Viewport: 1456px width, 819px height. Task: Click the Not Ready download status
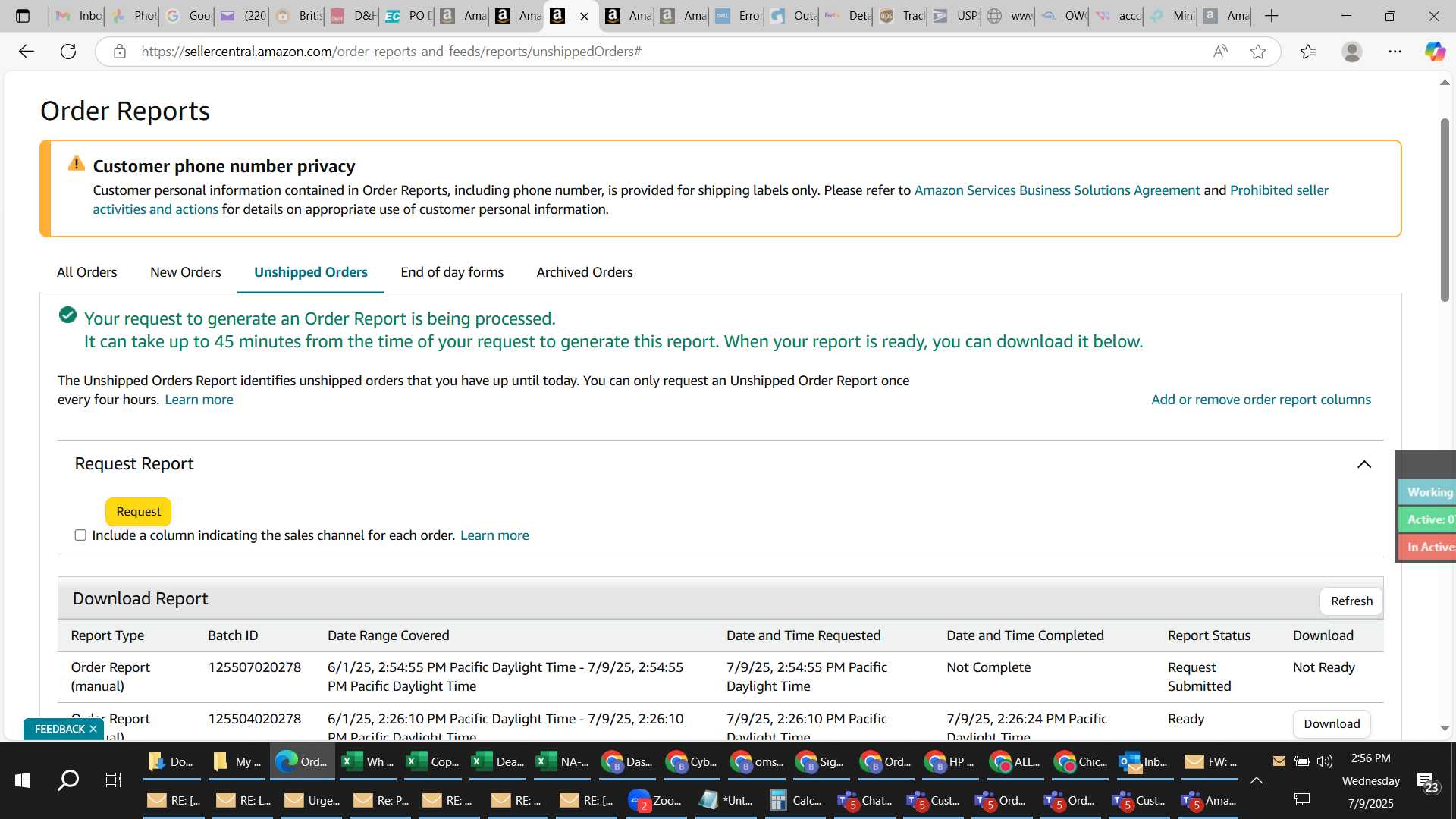1323,667
